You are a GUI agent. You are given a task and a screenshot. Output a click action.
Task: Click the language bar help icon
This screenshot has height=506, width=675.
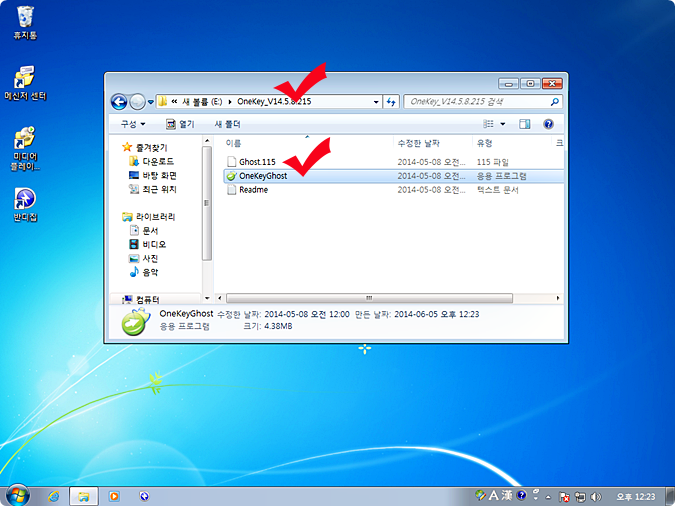[521, 495]
